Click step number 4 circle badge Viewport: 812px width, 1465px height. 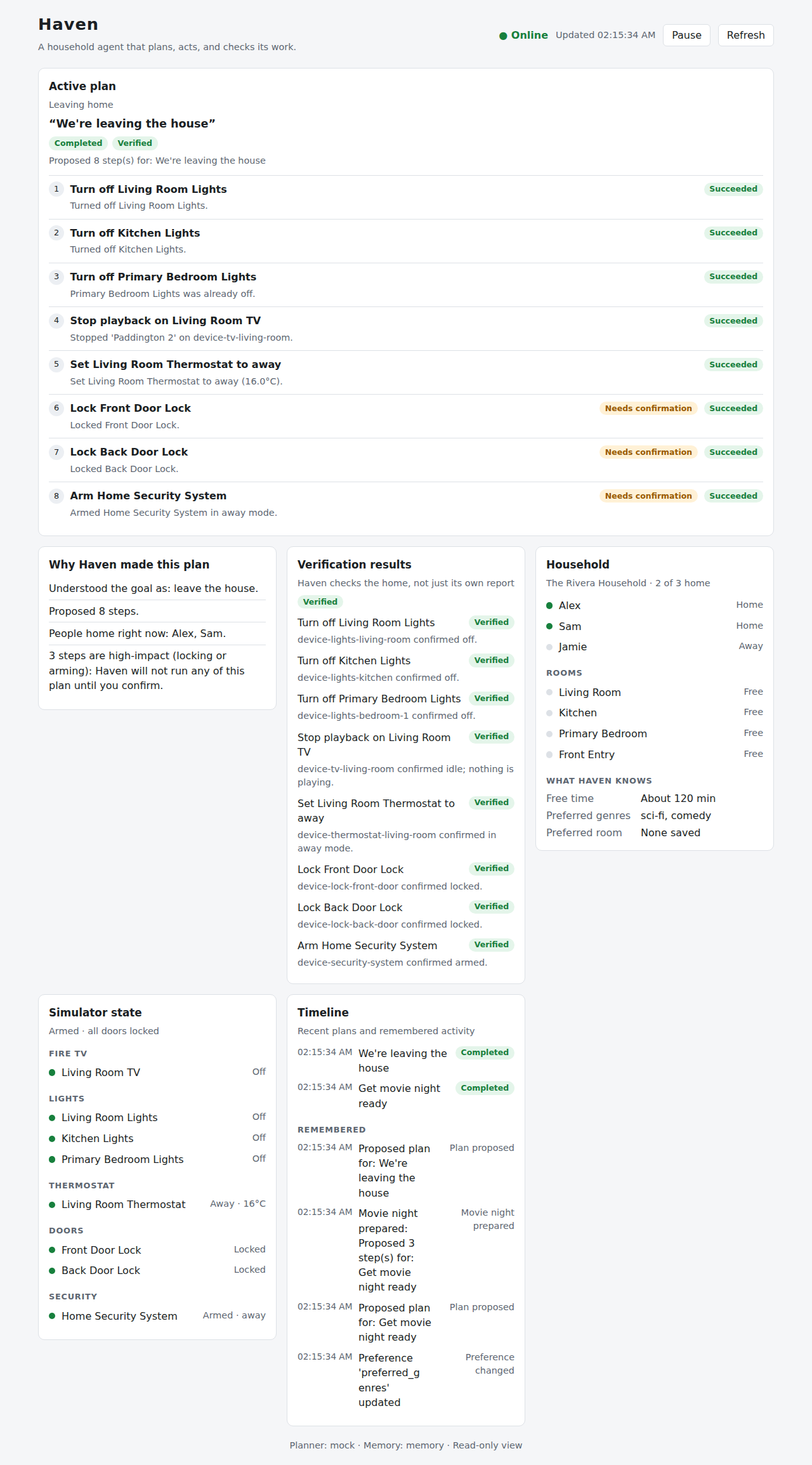pos(56,320)
